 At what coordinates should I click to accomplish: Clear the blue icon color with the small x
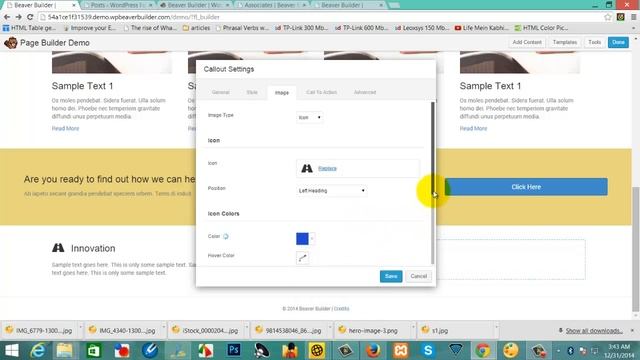(312, 238)
